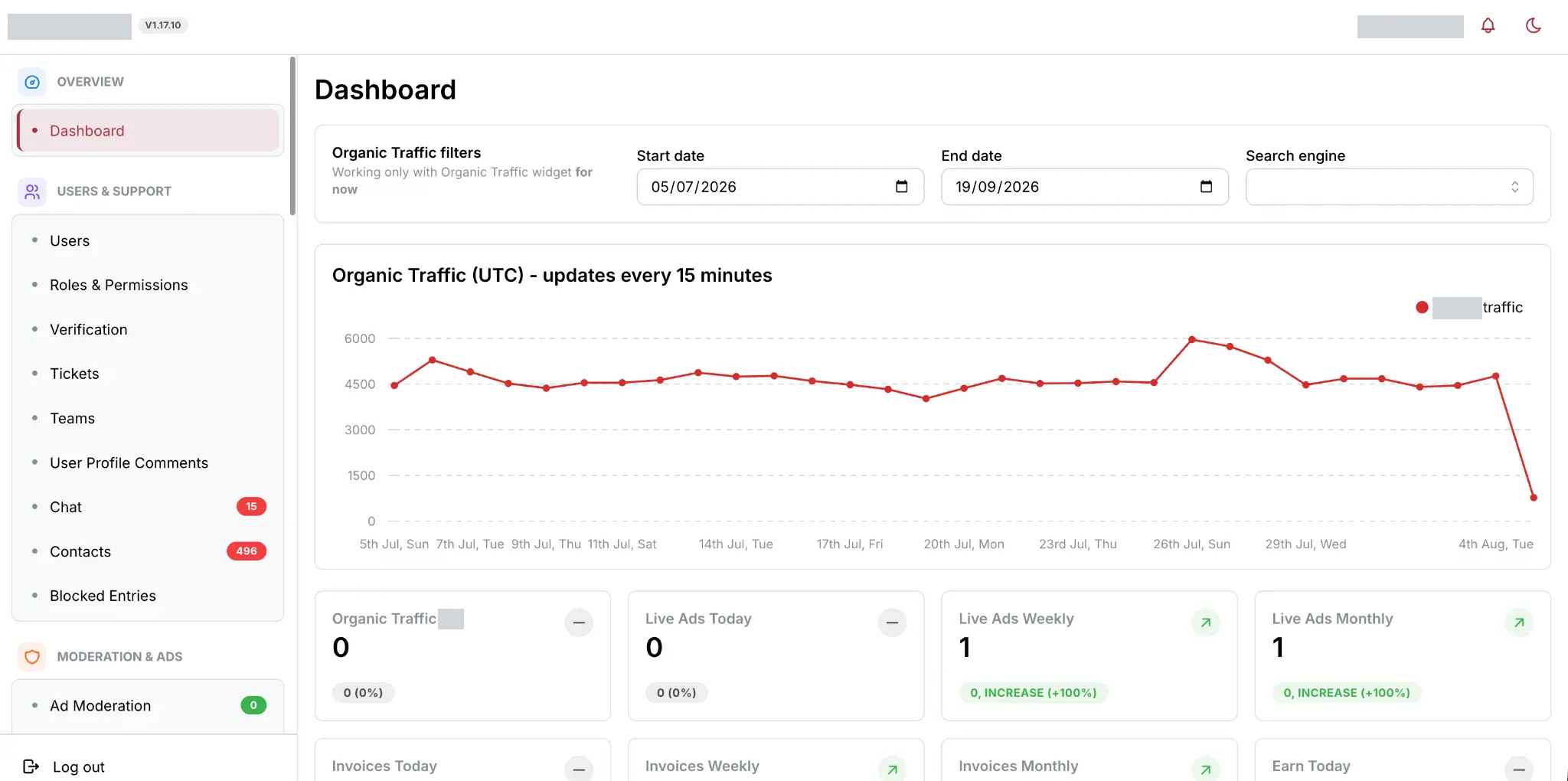Click the dash icon on Earn Today card

tap(1519, 769)
